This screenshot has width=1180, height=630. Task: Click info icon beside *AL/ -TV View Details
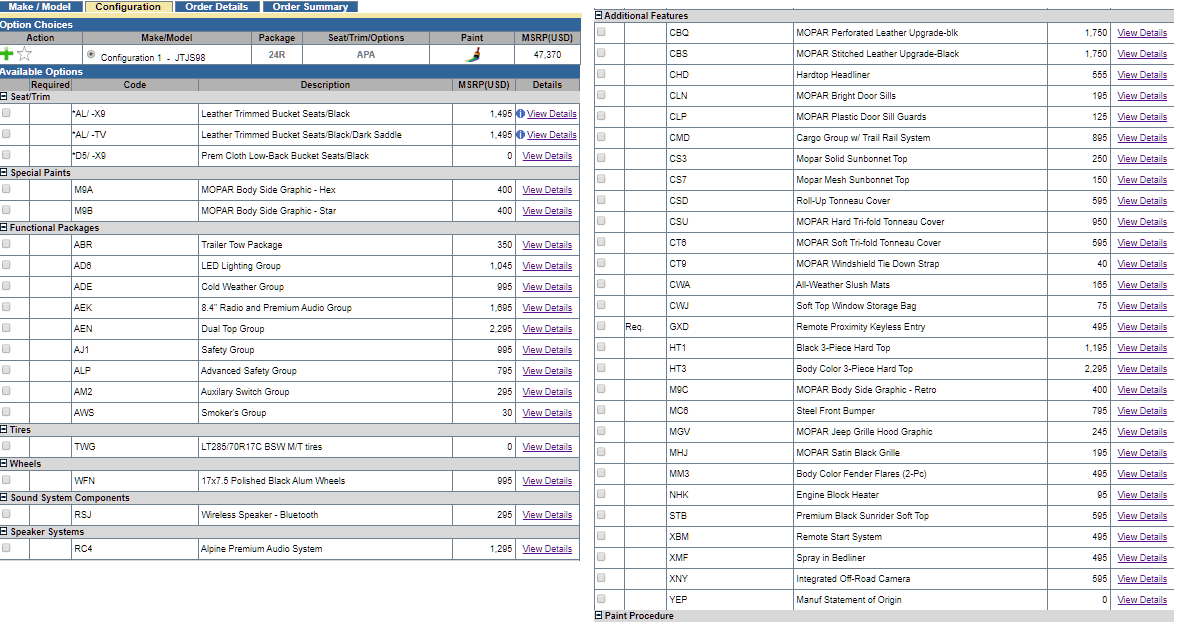tap(520, 135)
